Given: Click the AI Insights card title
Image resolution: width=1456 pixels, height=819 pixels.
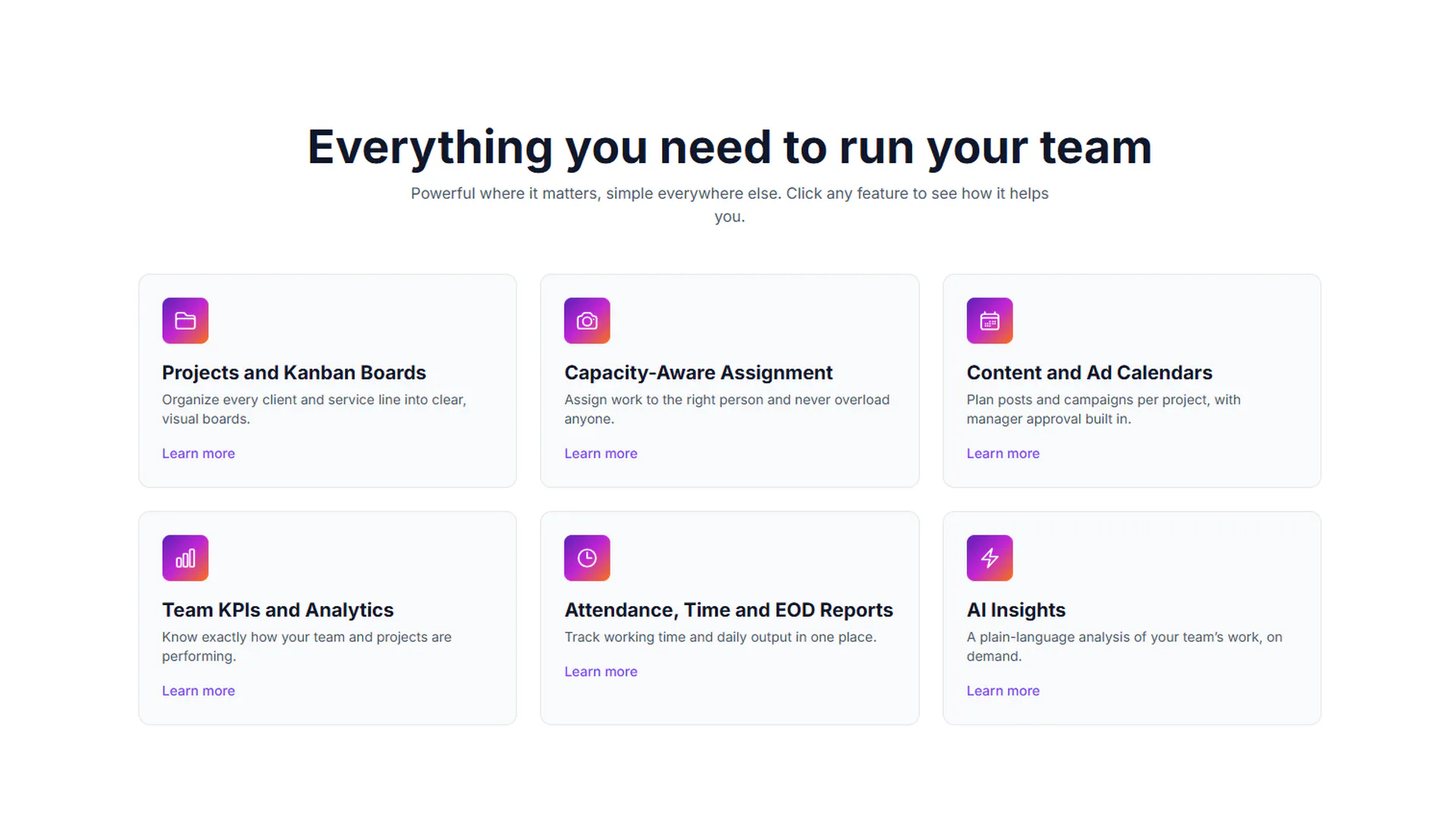Looking at the screenshot, I should point(1016,610).
